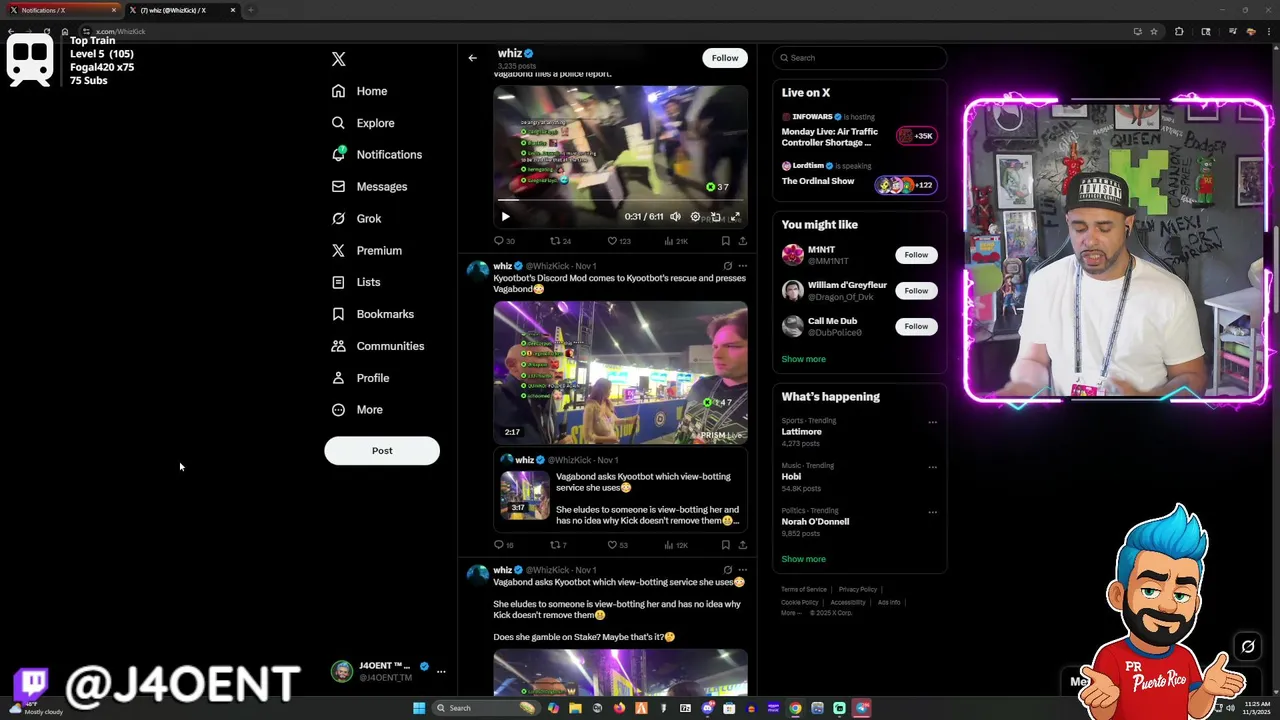Bookmark the post with 123 likes
The image size is (1280, 720).
tap(725, 241)
